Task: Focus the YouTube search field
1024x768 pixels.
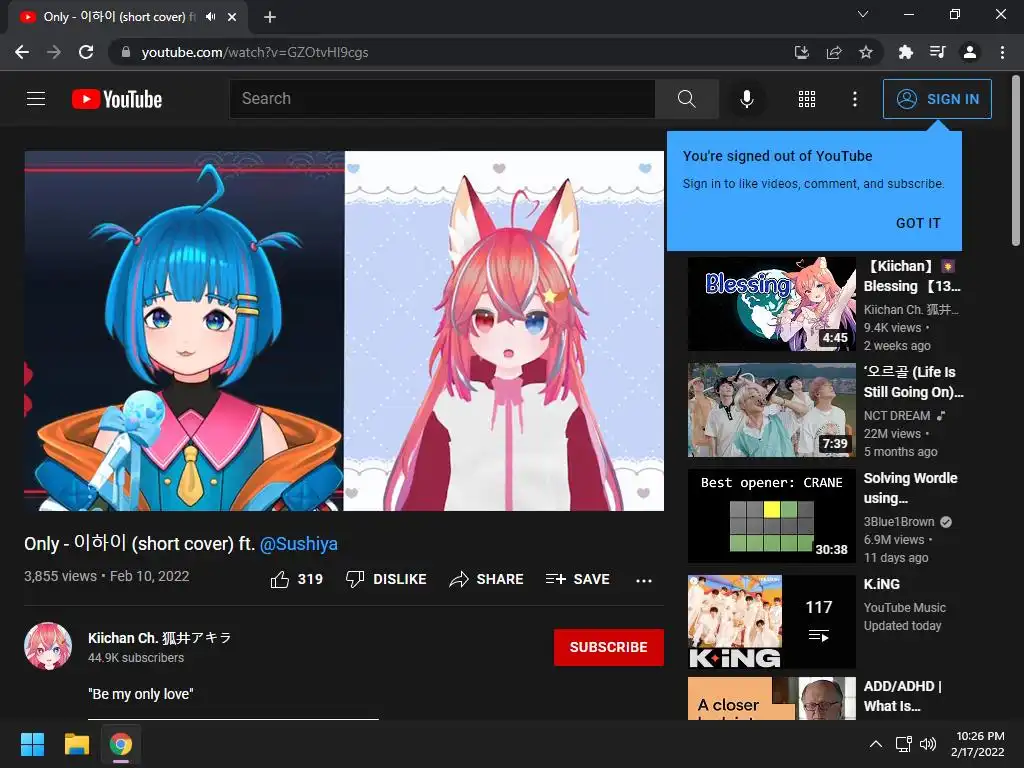Action: [442, 99]
